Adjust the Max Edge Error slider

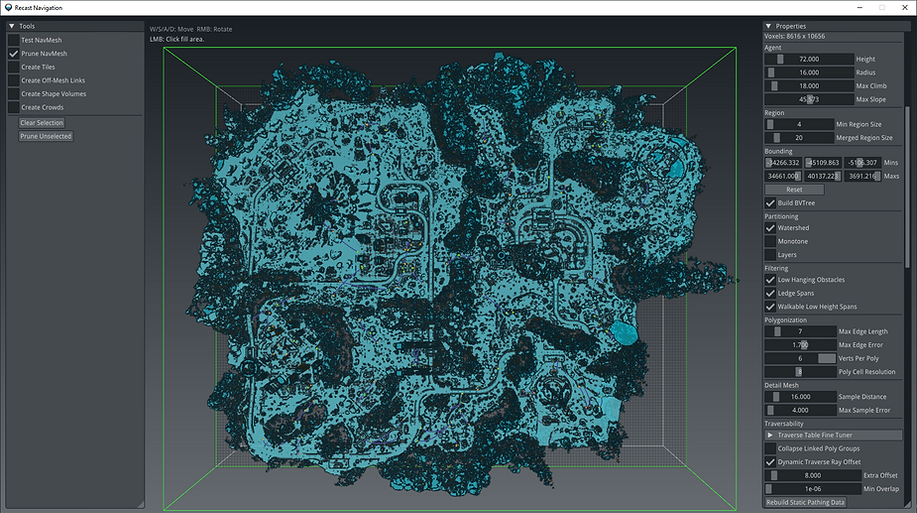[800, 345]
